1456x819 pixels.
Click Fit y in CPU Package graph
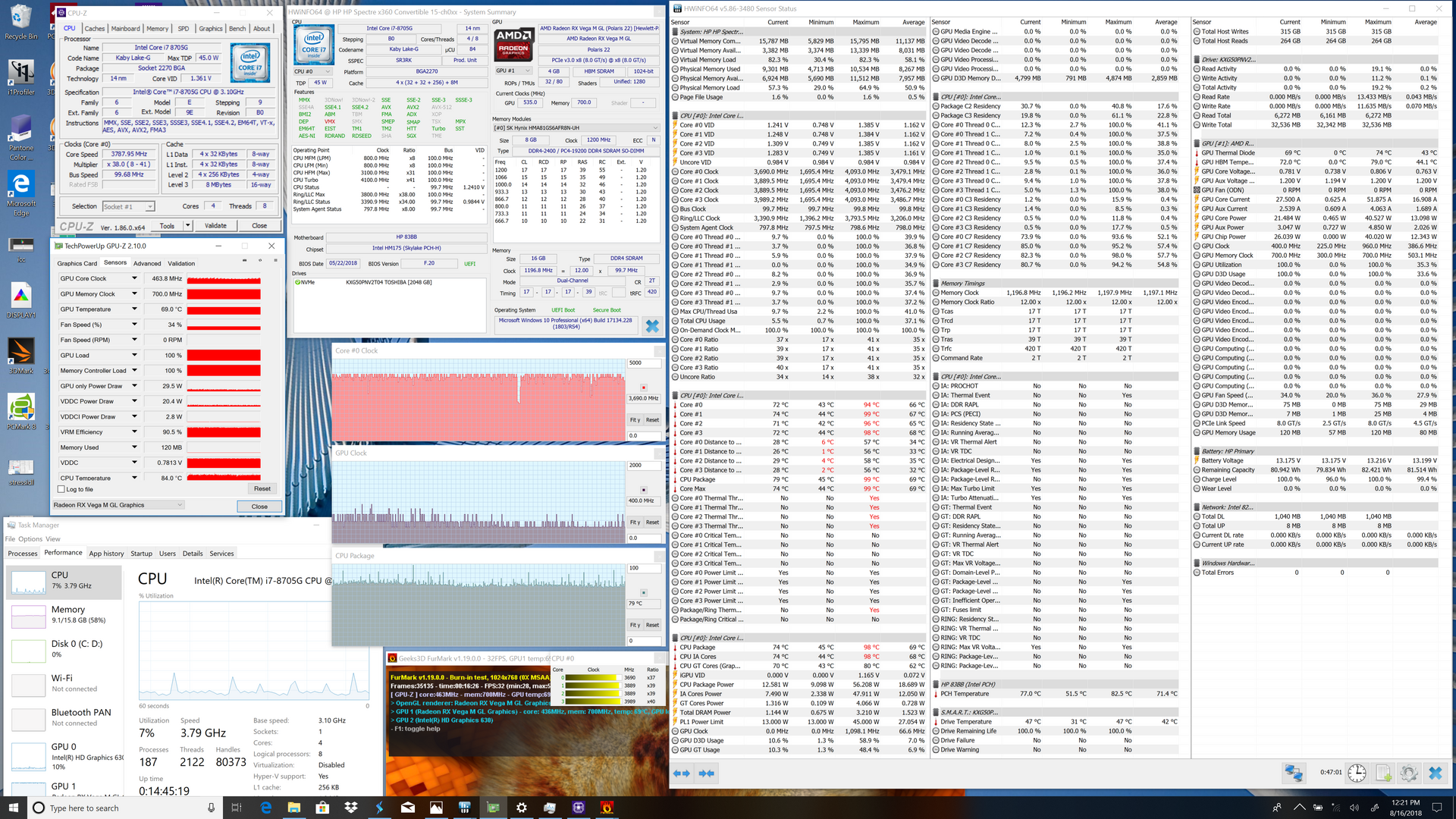click(635, 626)
